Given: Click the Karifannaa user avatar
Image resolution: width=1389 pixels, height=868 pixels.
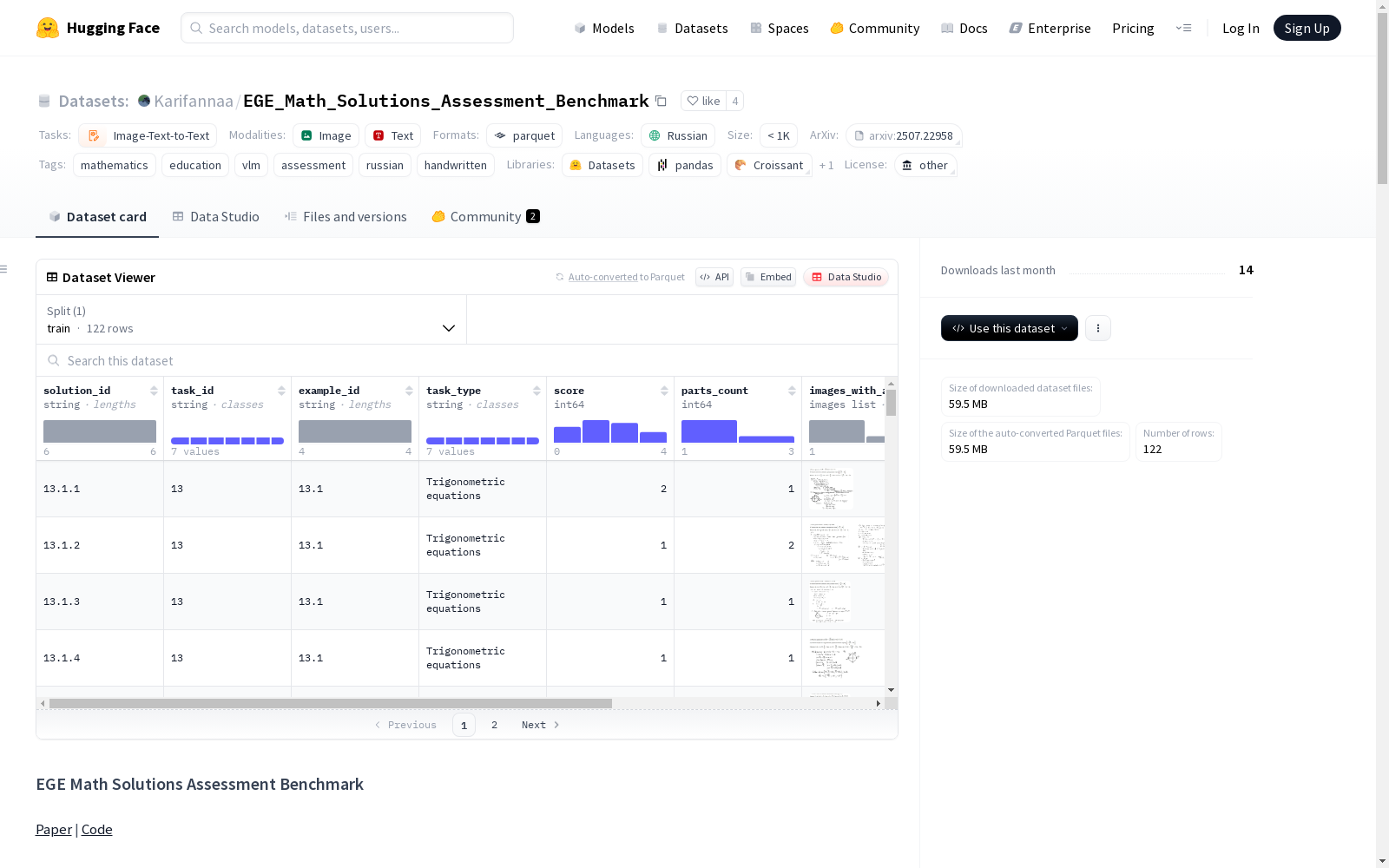Looking at the screenshot, I should (144, 101).
